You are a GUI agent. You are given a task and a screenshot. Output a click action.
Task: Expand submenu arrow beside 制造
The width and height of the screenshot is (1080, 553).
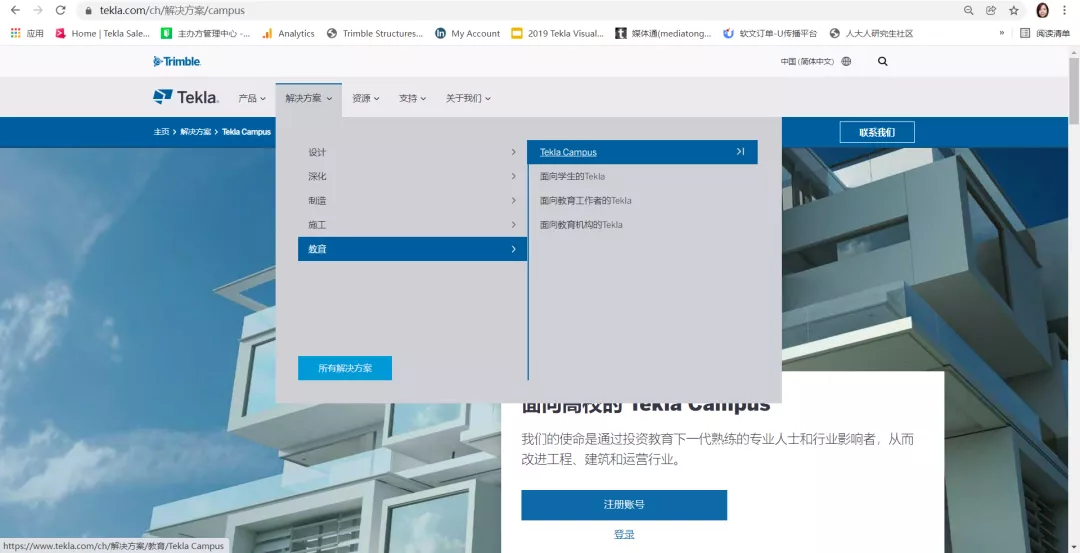[513, 200]
